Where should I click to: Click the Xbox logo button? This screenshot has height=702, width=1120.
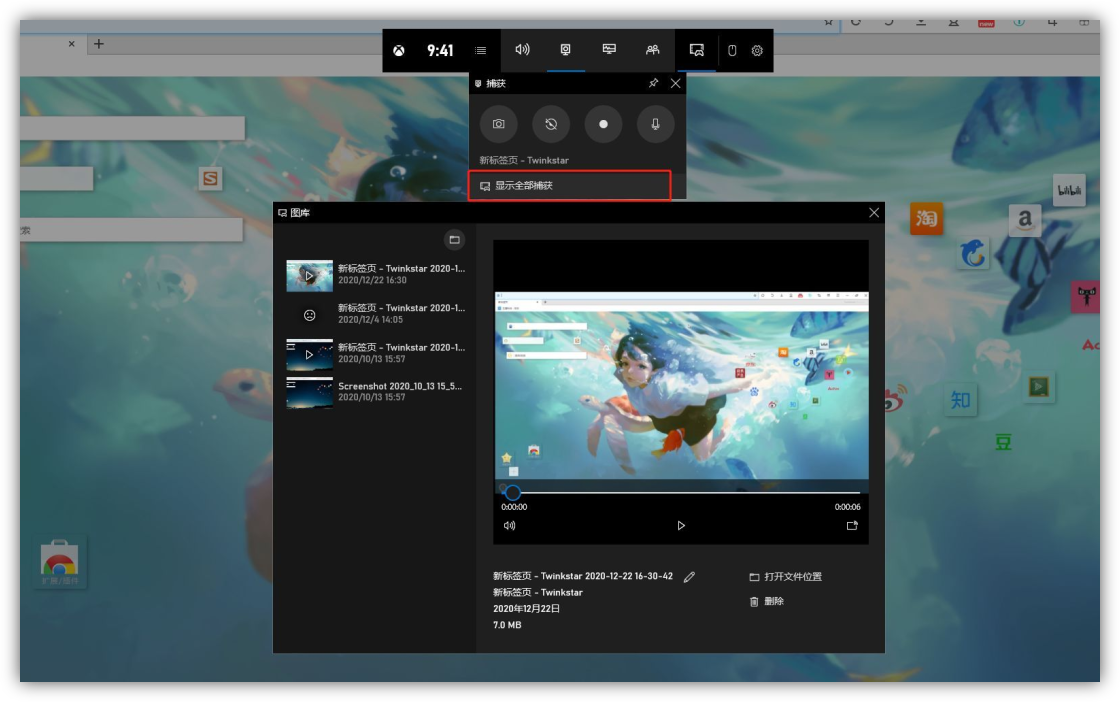point(399,50)
